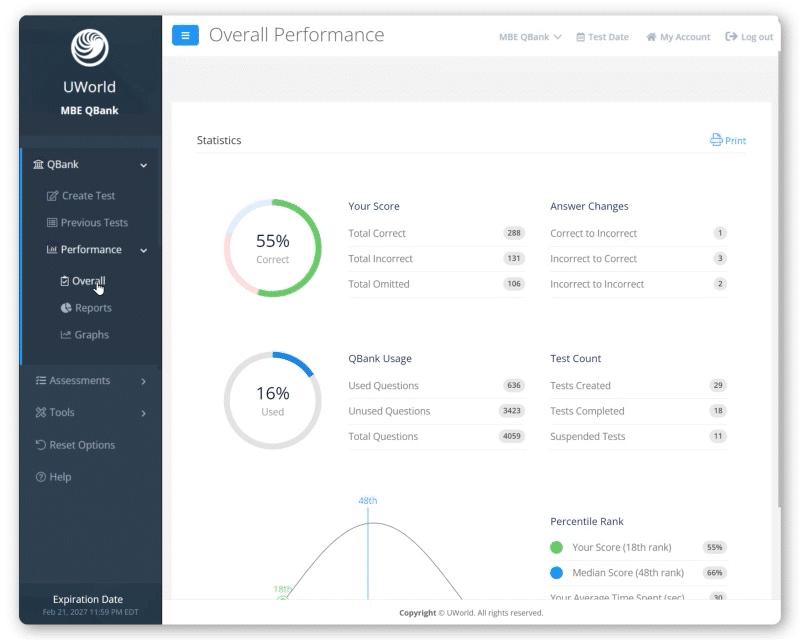This screenshot has height=640, width=800.
Task: Click the Median Score percentile badge 66%
Action: pos(714,573)
